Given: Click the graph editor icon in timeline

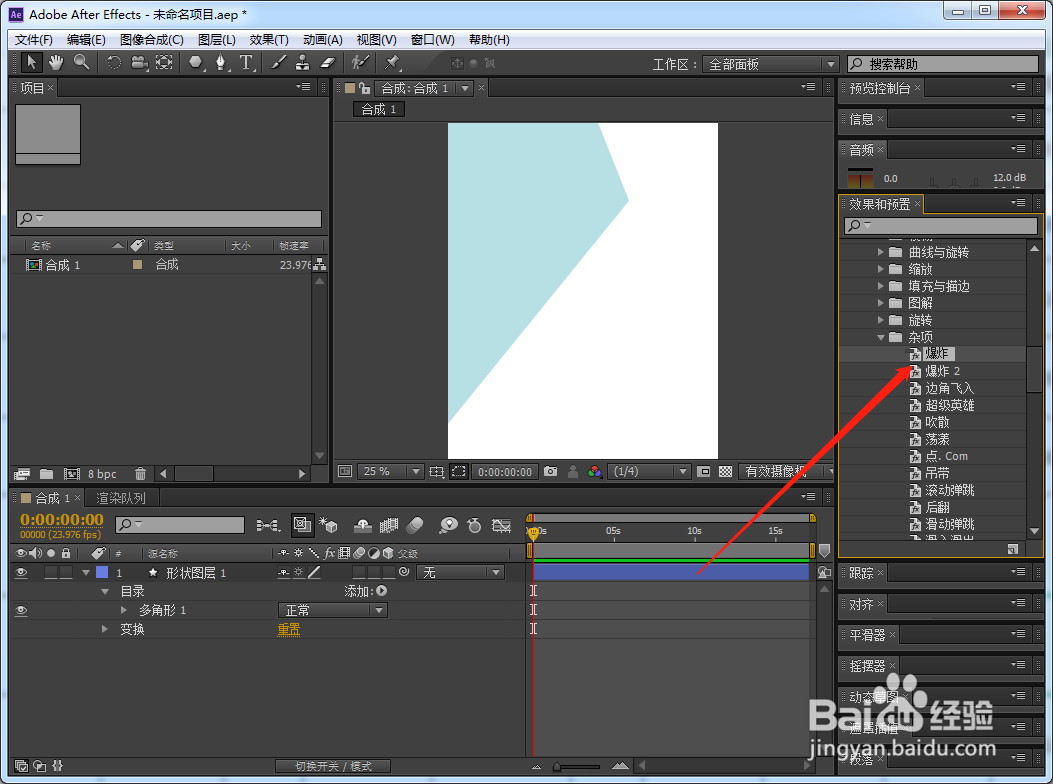Looking at the screenshot, I should (x=501, y=525).
